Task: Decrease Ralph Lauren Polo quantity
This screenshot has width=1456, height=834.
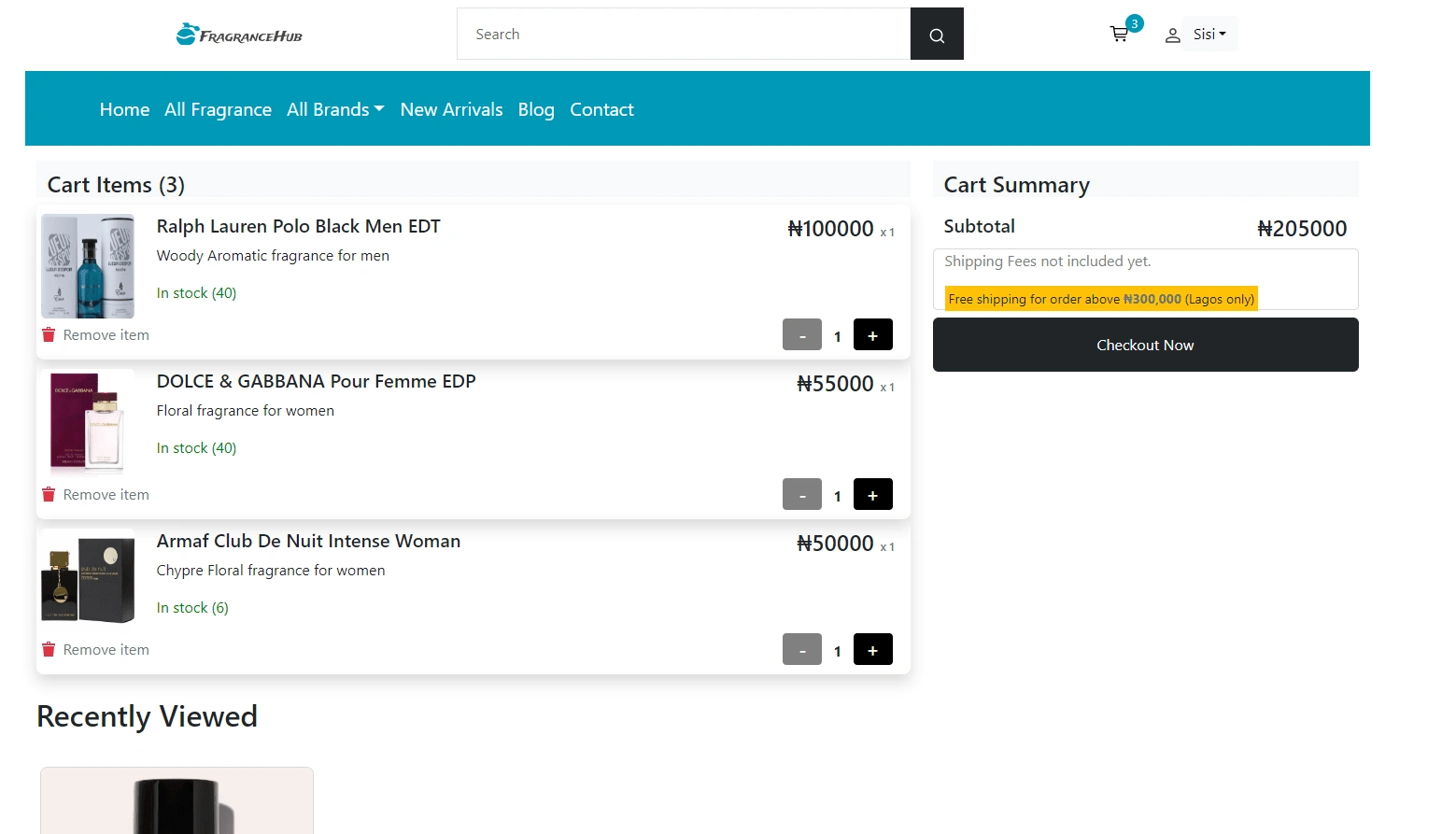Action: [802, 334]
